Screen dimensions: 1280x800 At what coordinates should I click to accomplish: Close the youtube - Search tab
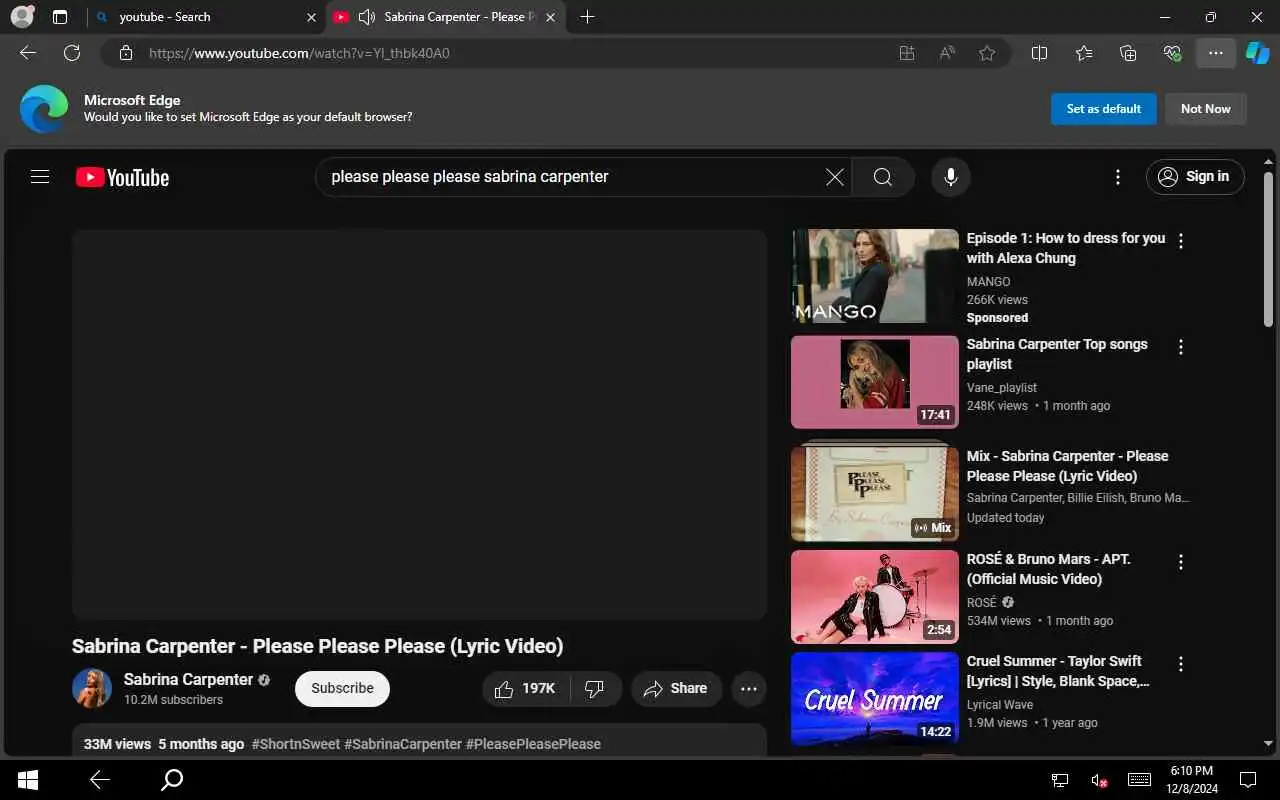coord(310,17)
